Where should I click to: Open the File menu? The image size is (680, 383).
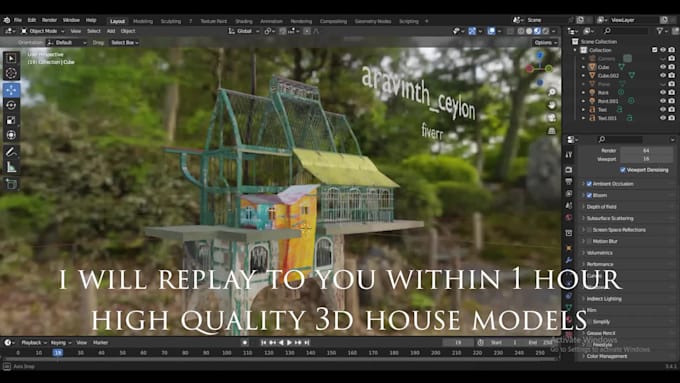[18, 20]
